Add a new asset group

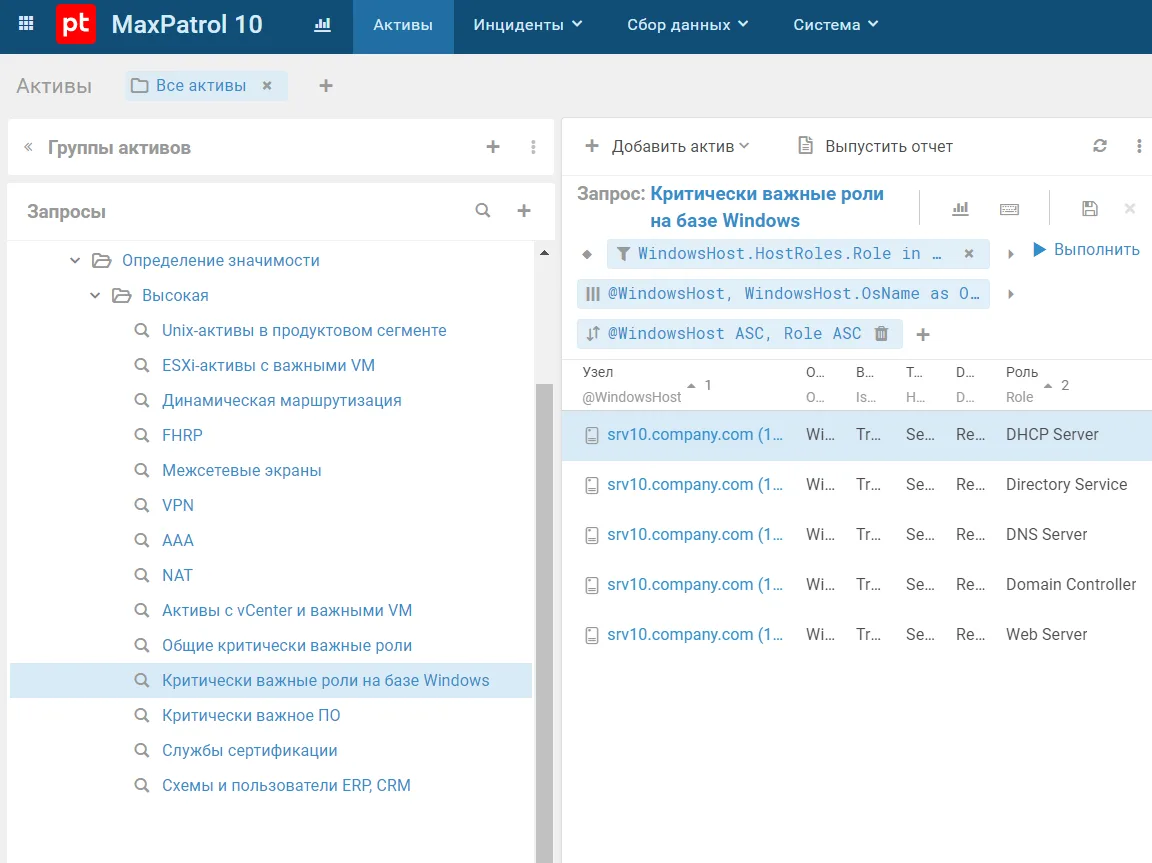click(493, 147)
